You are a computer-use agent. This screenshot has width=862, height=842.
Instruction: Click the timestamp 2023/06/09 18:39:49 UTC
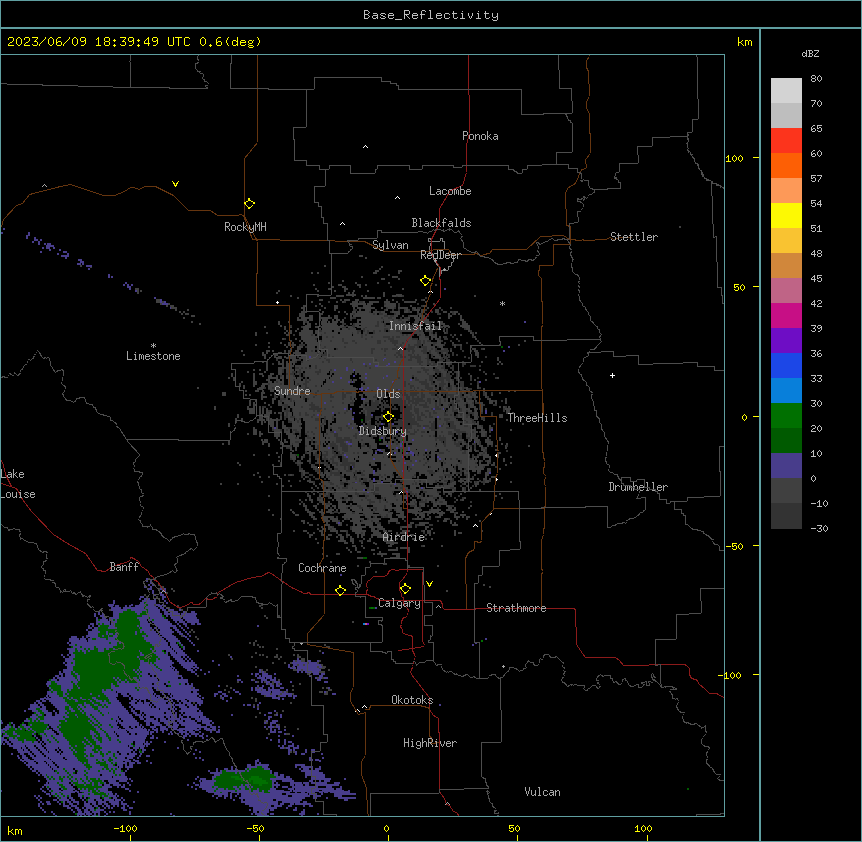click(100, 42)
